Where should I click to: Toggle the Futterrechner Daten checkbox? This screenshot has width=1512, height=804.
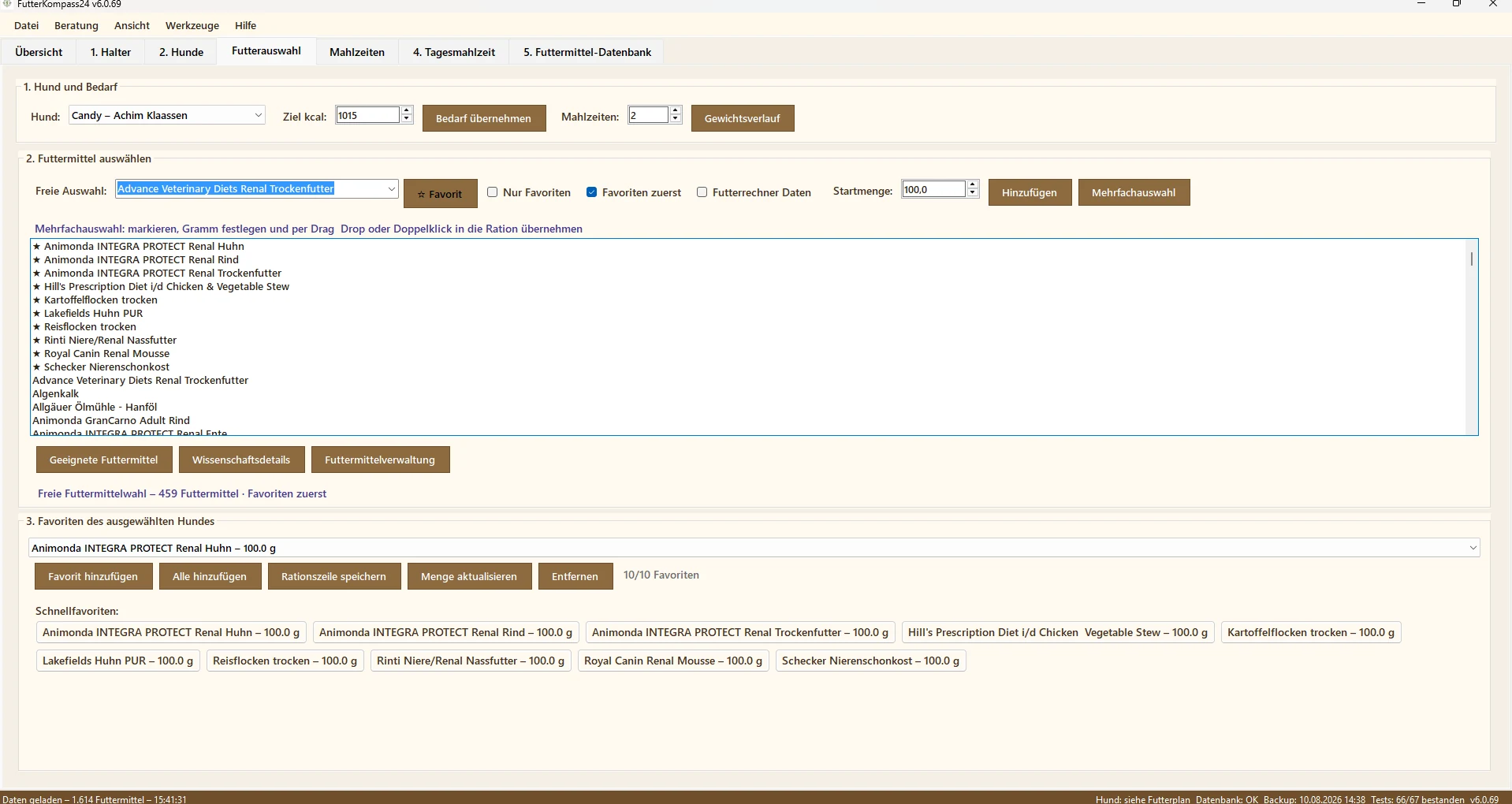(x=702, y=192)
